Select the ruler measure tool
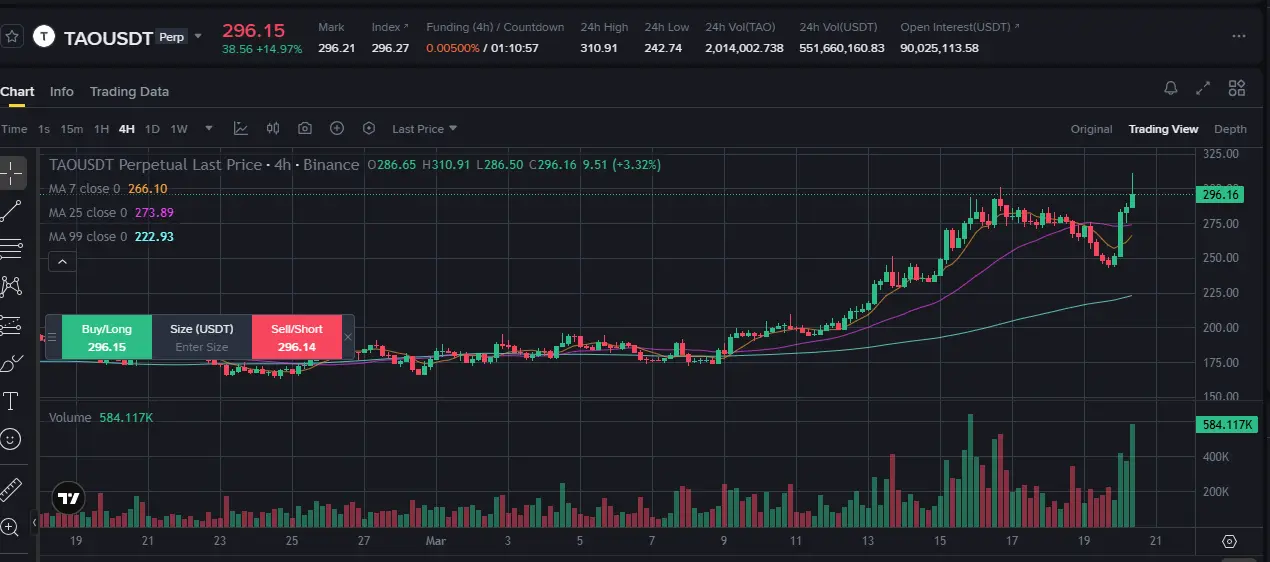 pyautogui.click(x=12, y=489)
